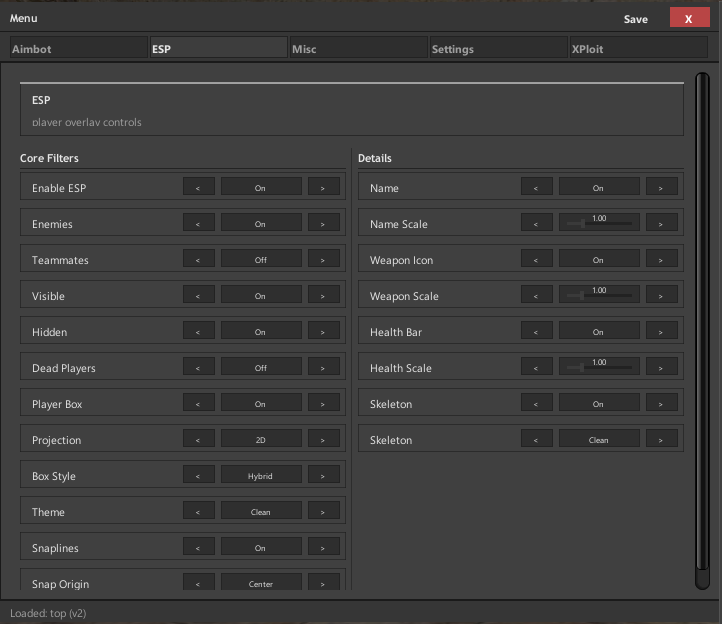Toggle the Player Box On value
This screenshot has height=624, width=722.
(261, 402)
